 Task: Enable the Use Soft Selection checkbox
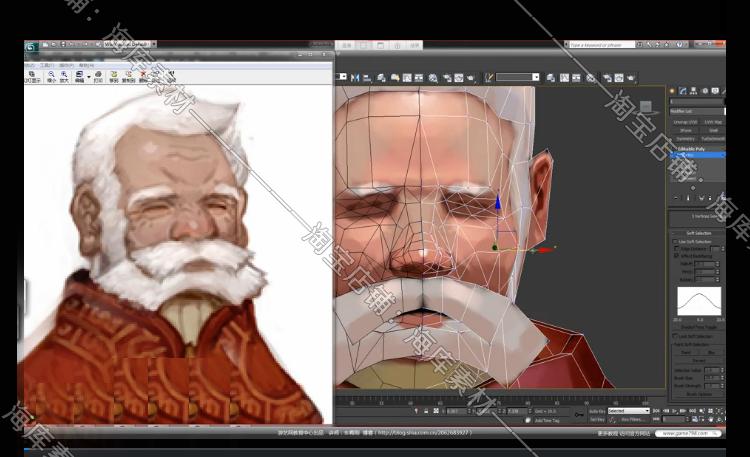point(675,242)
